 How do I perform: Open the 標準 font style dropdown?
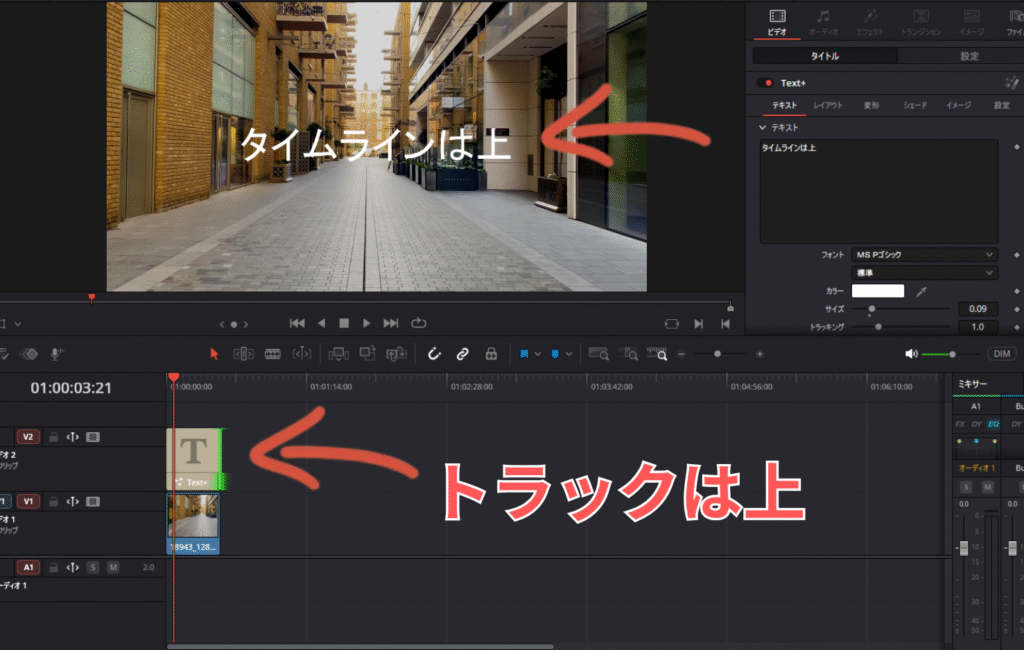click(x=924, y=273)
